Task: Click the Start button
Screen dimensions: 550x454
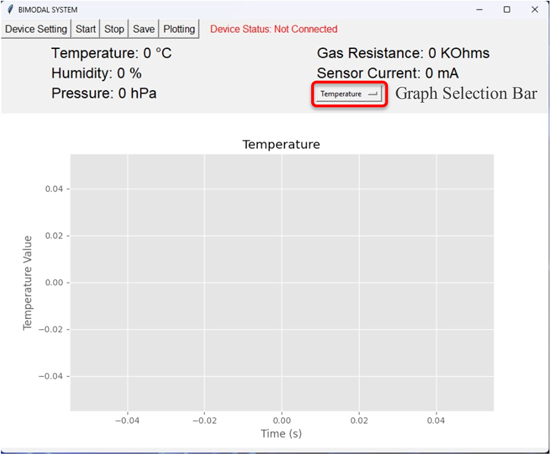Action: (x=86, y=29)
